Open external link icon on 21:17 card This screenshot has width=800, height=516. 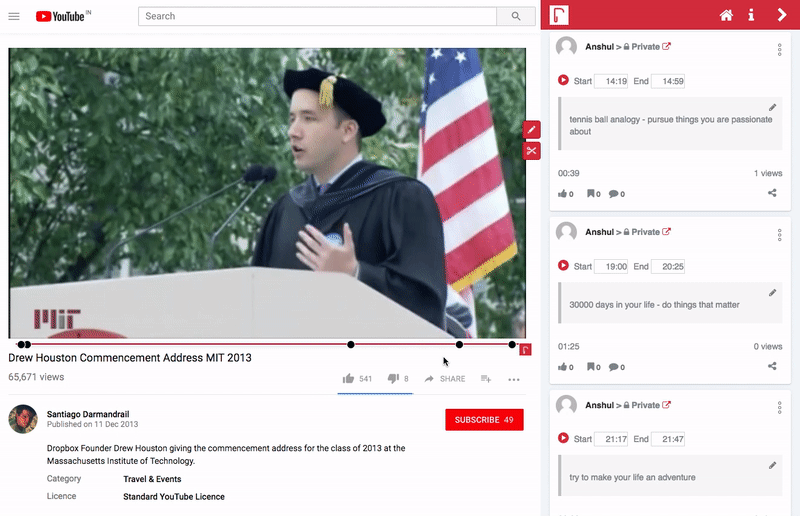pos(666,405)
